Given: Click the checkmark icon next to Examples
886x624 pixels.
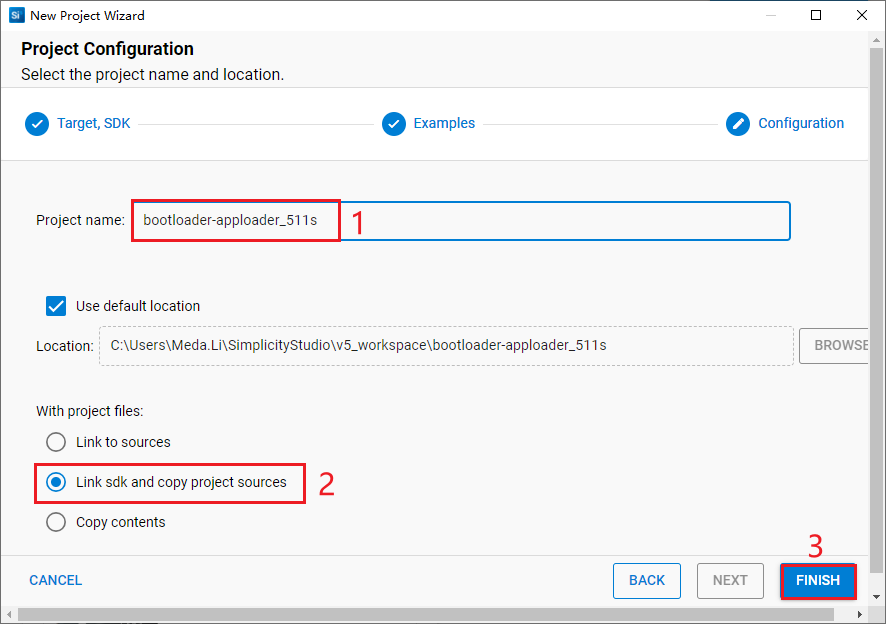Looking at the screenshot, I should click(394, 123).
